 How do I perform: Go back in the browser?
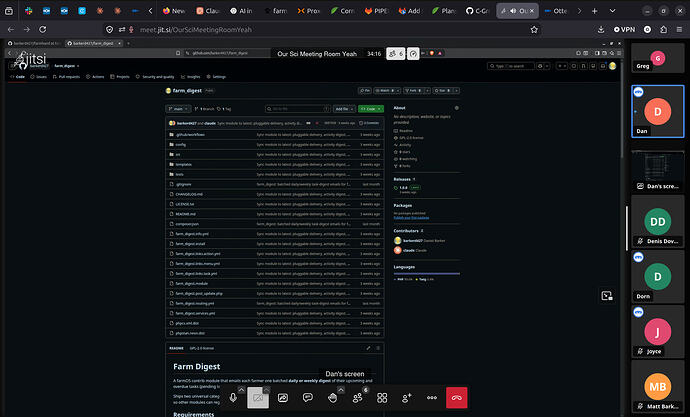point(11,29)
